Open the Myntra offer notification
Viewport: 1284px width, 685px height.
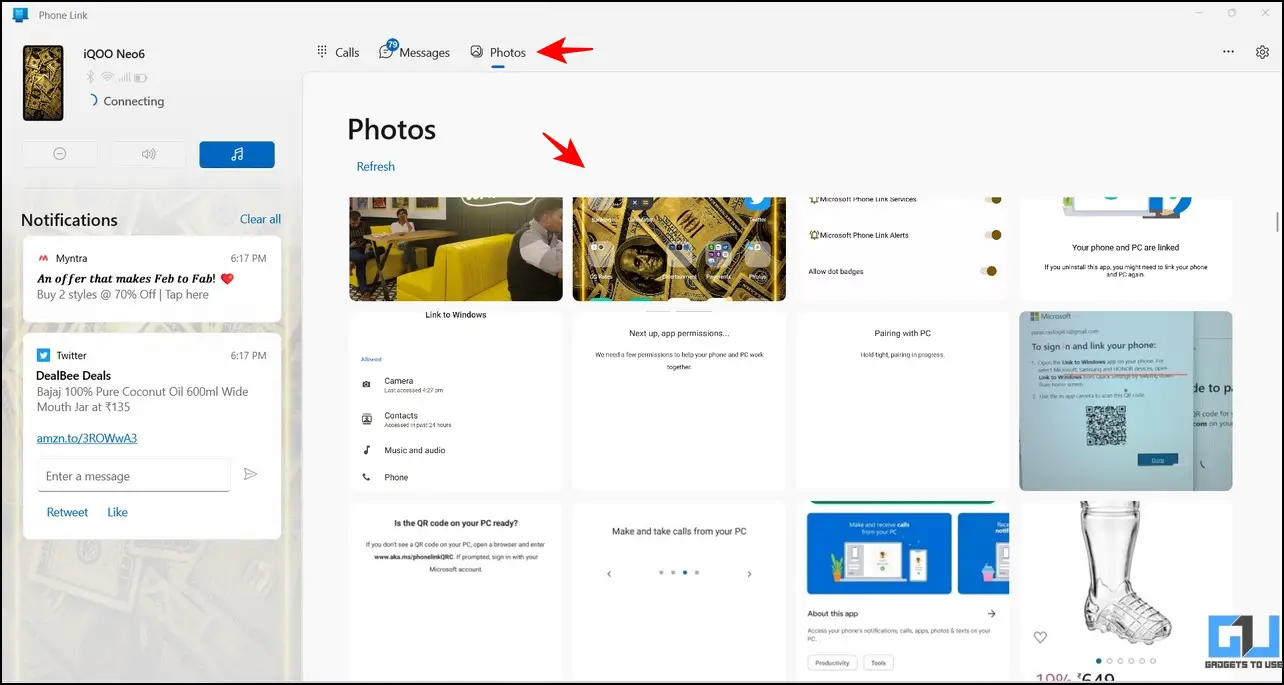point(152,279)
